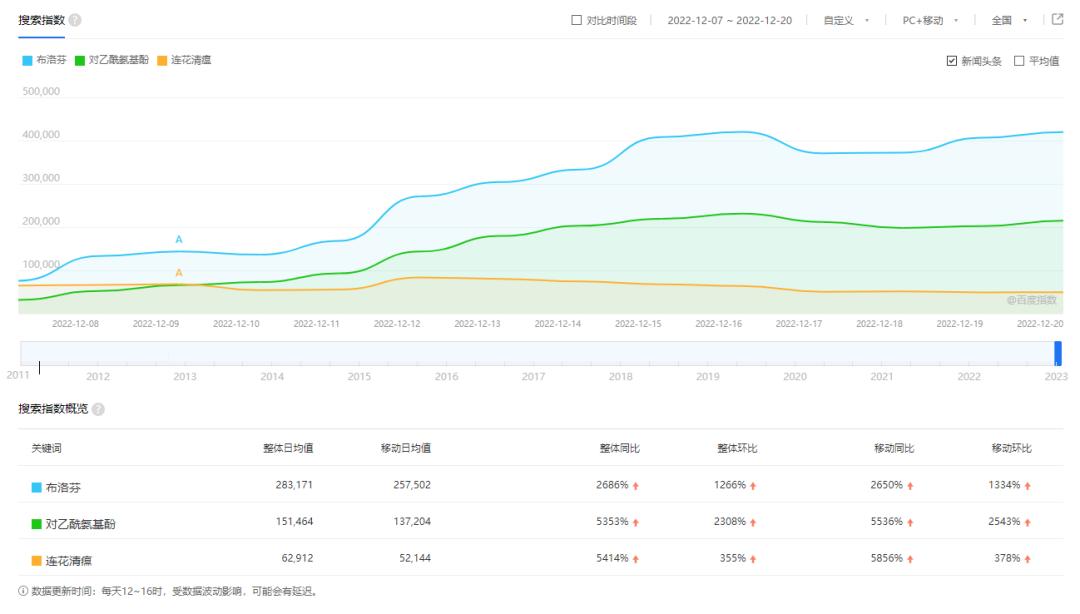Click red up arrow beside 2686%

click(x=636, y=486)
